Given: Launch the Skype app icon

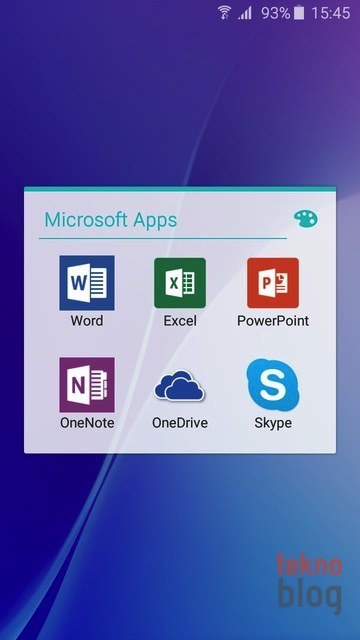Looking at the screenshot, I should point(273,384).
